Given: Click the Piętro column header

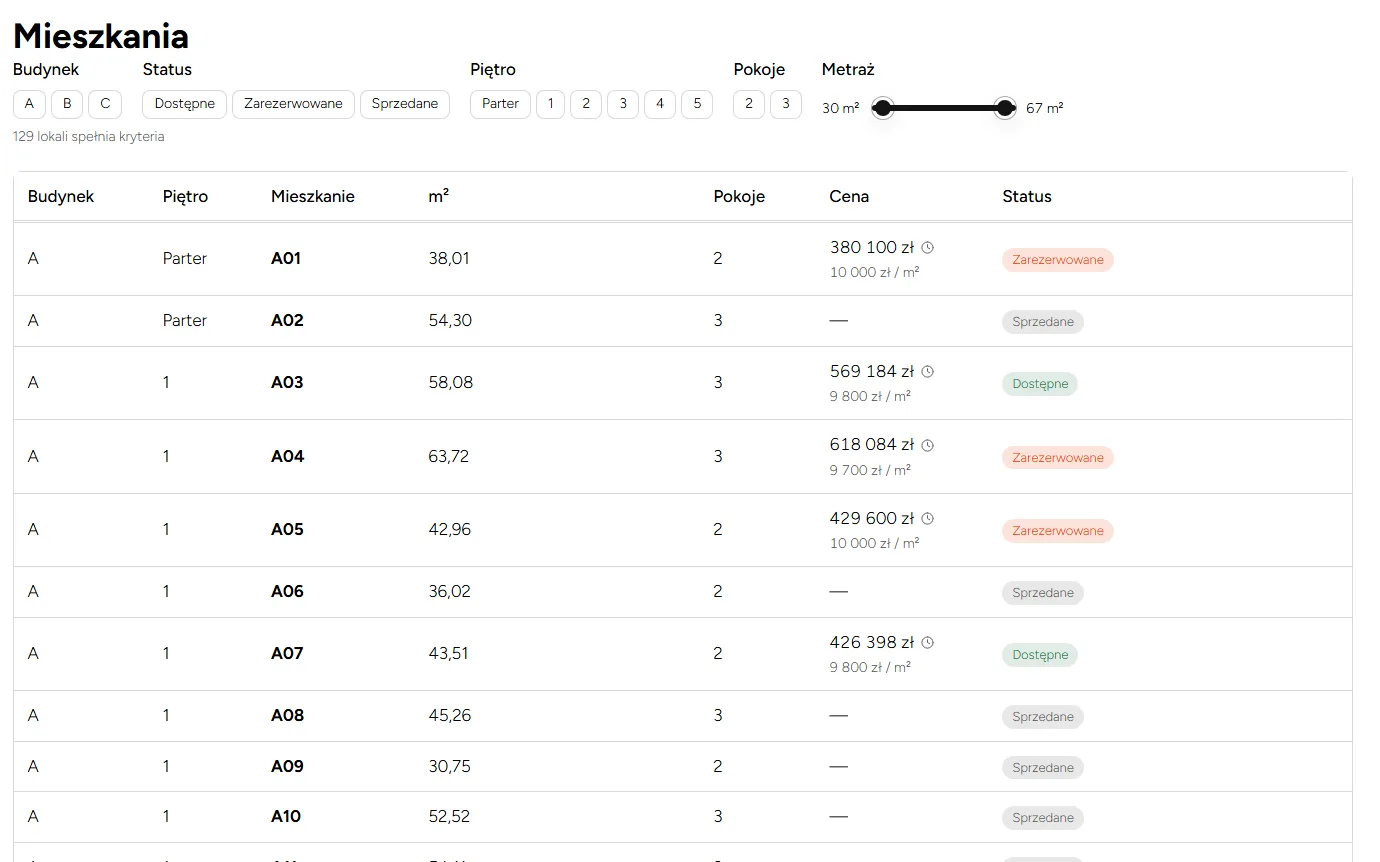Looking at the screenshot, I should click(x=186, y=197).
